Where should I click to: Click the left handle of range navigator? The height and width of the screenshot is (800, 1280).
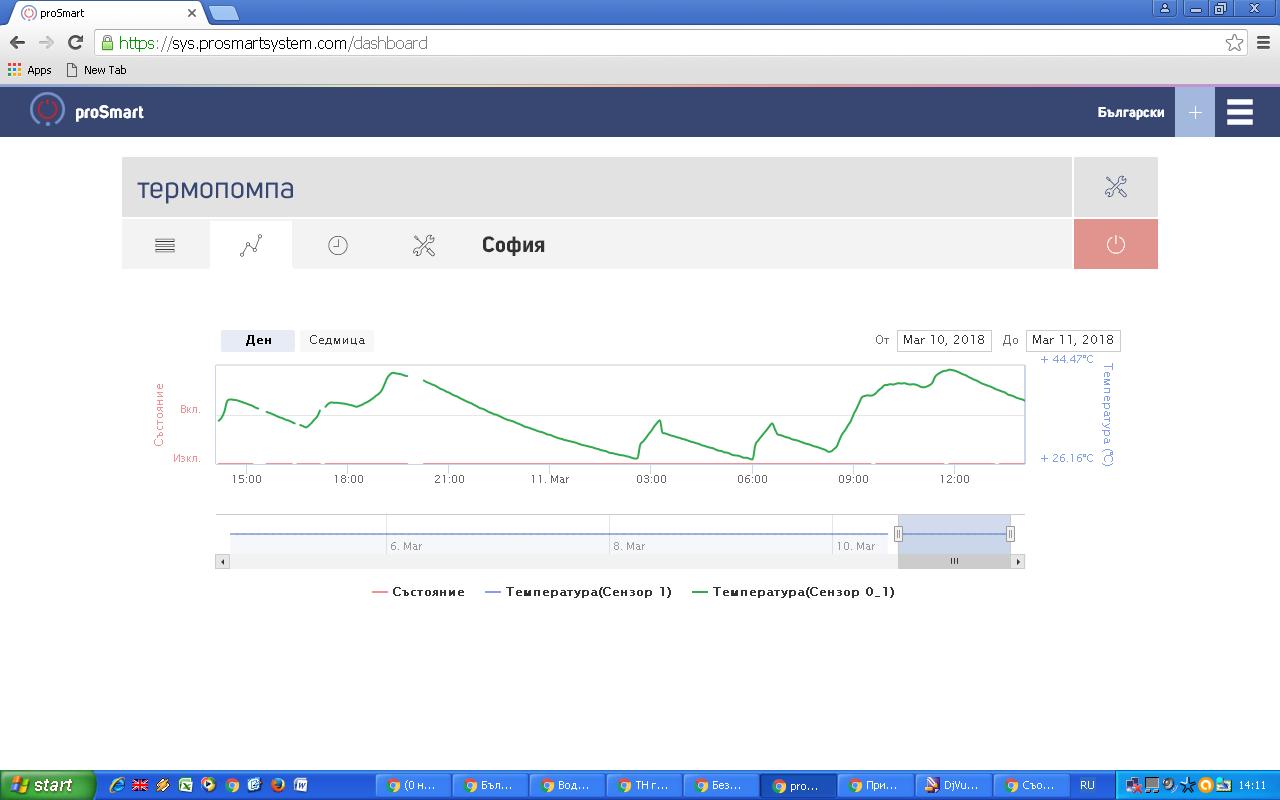click(x=898, y=534)
